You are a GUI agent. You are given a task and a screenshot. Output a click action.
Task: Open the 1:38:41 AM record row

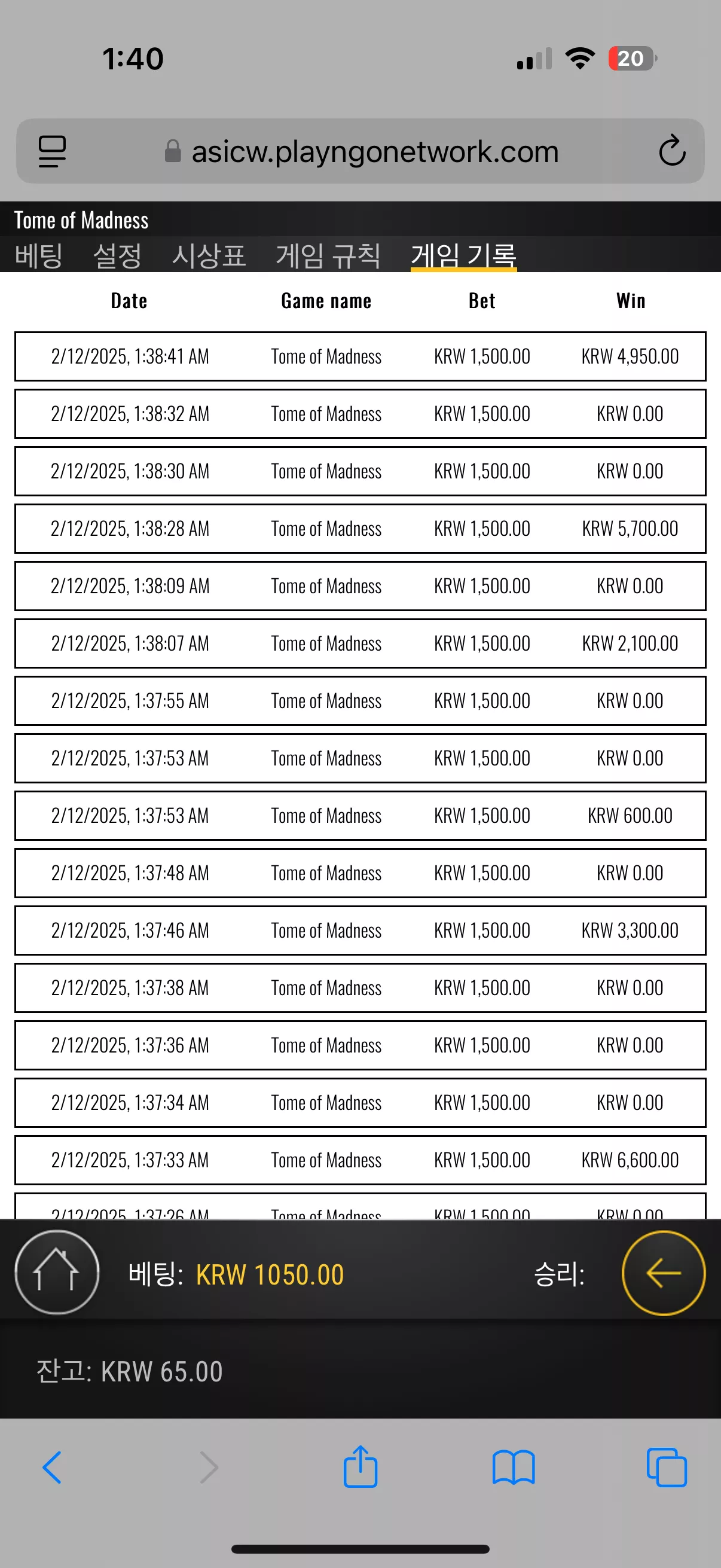pos(360,356)
